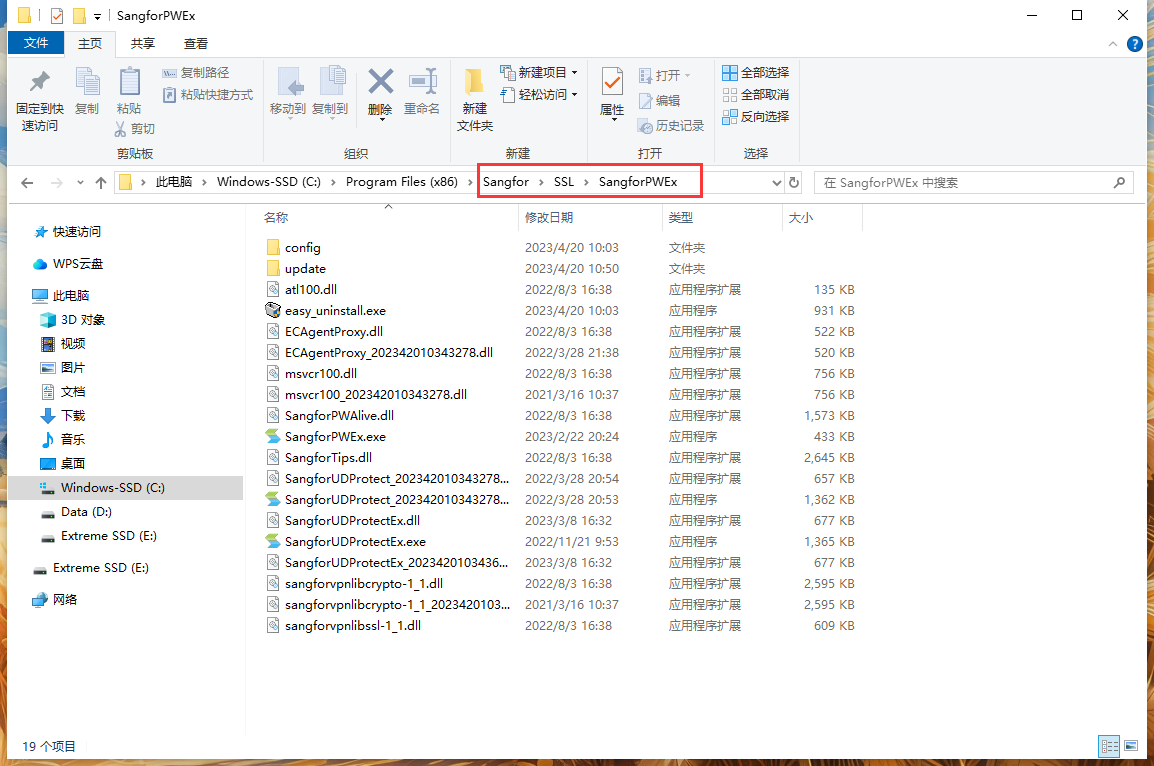The height and width of the screenshot is (766, 1154).
Task: Click the SSL breadcrumb segment
Action: coord(564,182)
